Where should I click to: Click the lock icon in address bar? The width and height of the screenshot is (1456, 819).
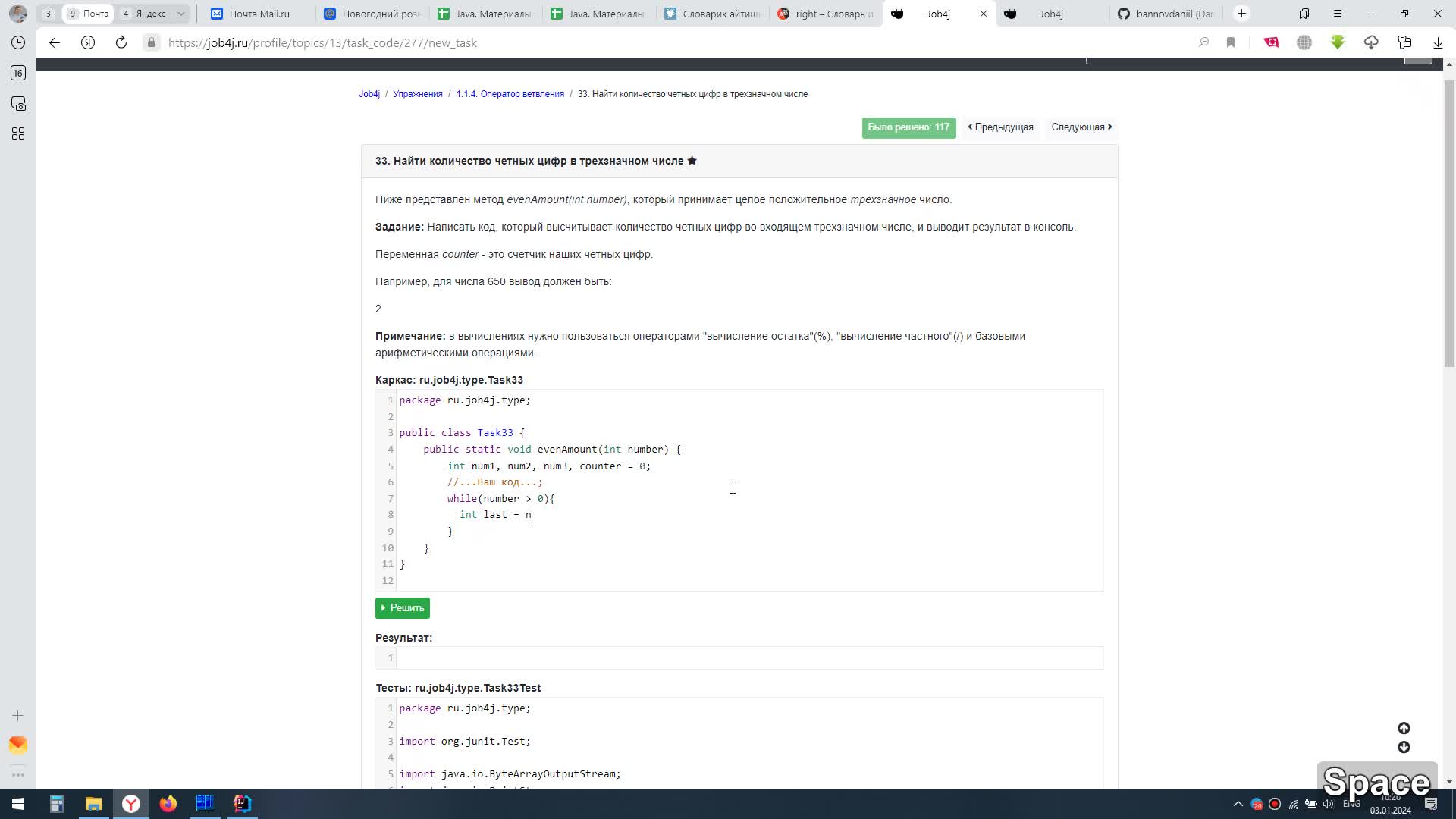pos(152,42)
